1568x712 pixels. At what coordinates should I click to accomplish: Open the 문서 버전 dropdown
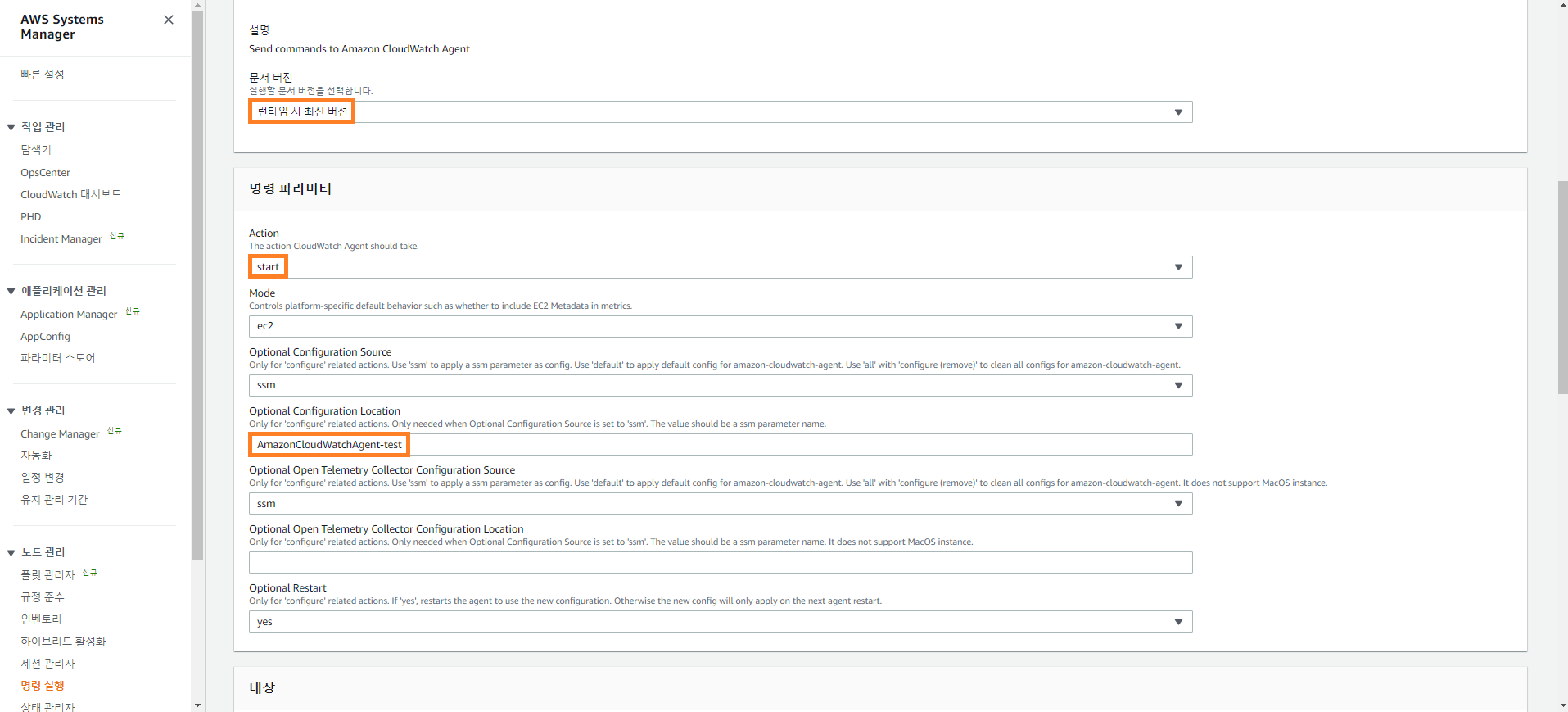tap(721, 111)
